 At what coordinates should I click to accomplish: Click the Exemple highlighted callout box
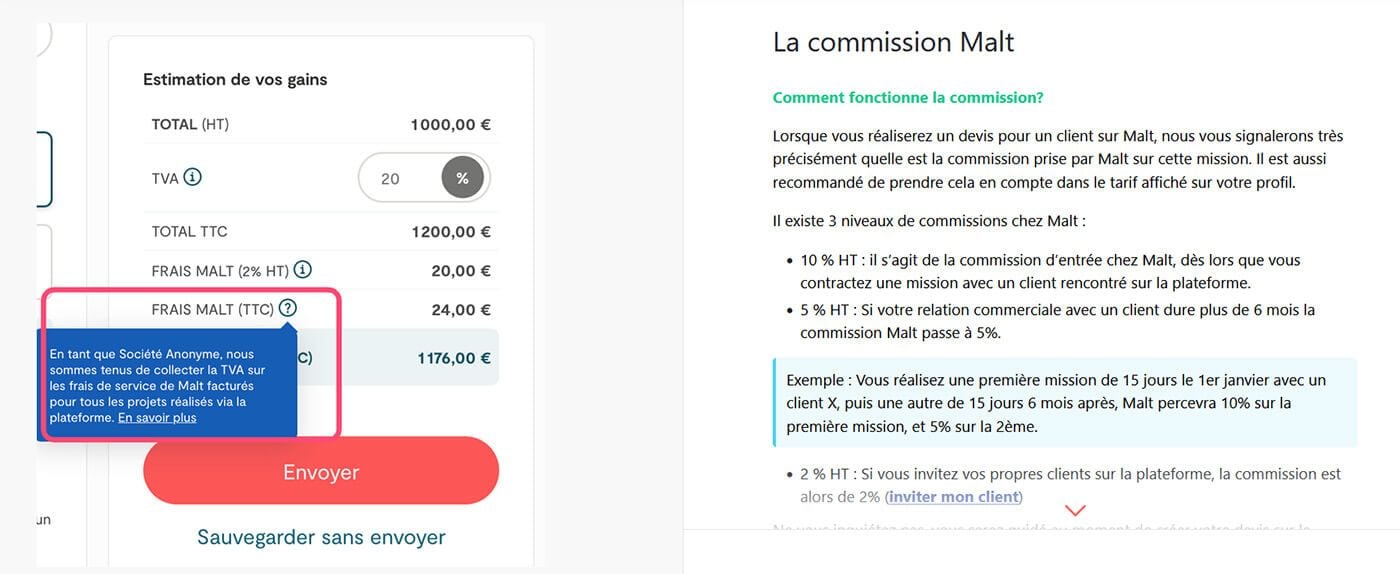click(1064, 403)
